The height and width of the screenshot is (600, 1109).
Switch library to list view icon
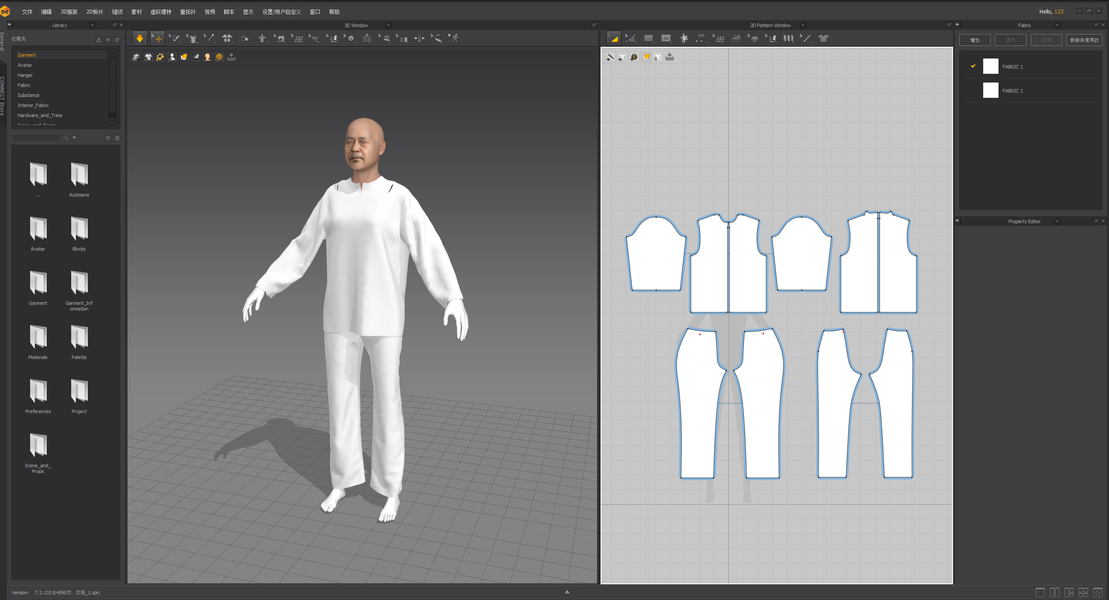117,138
